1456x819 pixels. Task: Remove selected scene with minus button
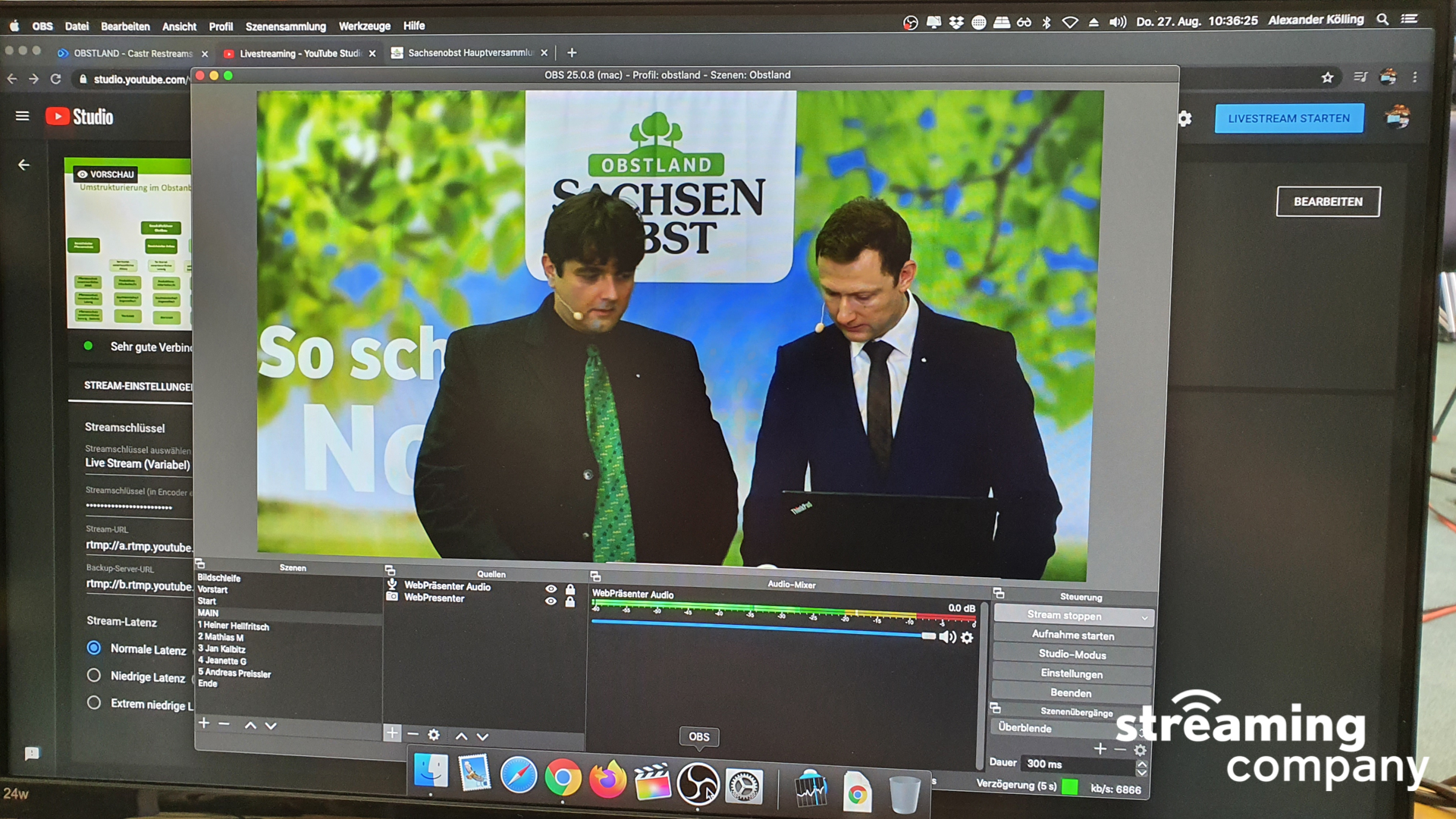(224, 723)
